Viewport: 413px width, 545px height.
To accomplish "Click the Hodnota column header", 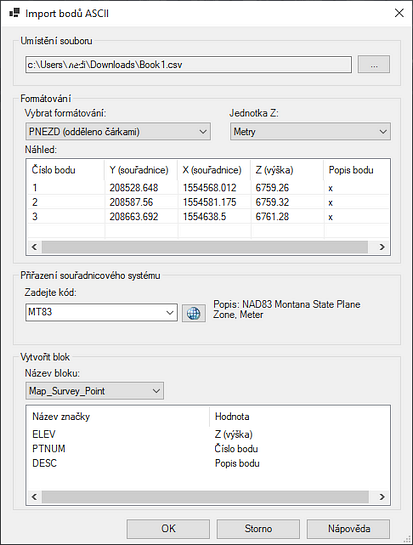I will pyautogui.click(x=299, y=416).
